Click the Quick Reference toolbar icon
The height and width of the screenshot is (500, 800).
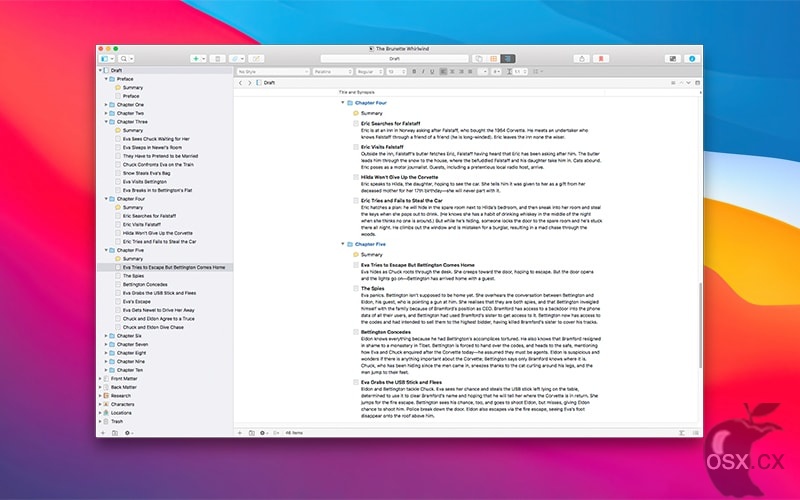pos(256,59)
